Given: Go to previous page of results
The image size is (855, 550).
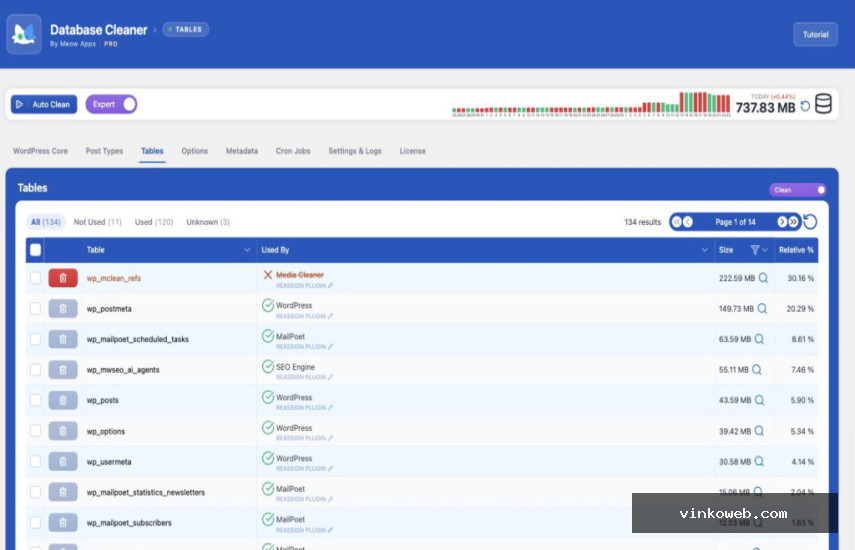Looking at the screenshot, I should tap(688, 222).
